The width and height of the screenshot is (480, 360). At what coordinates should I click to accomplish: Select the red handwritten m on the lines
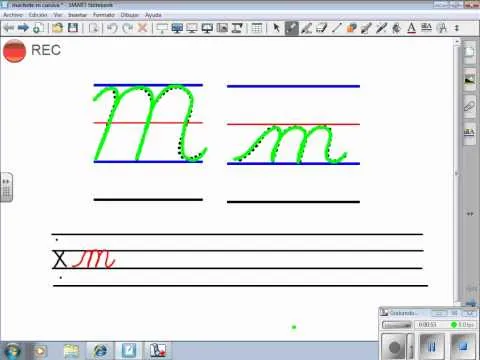tap(94, 259)
